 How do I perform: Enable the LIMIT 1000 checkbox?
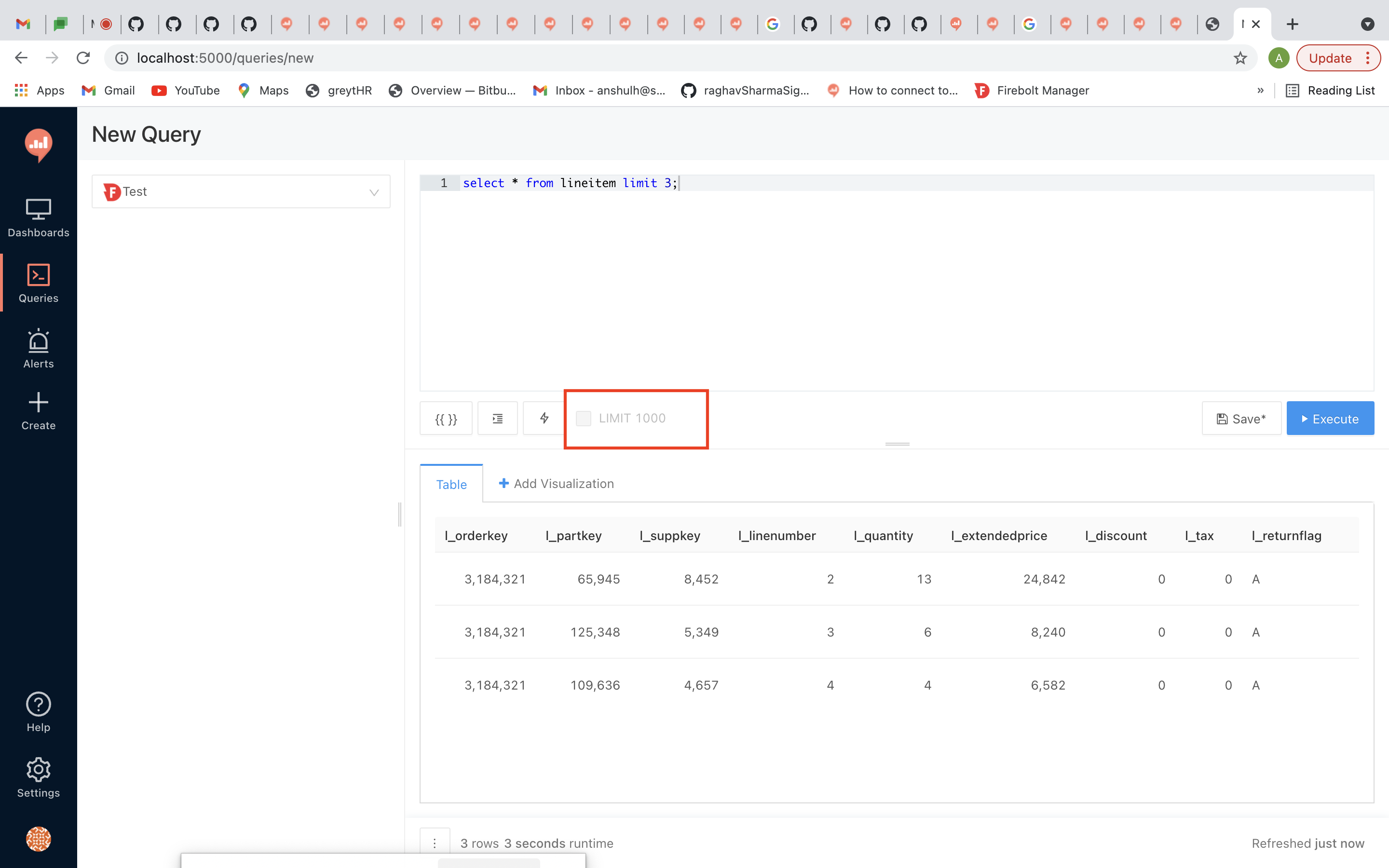(x=583, y=419)
